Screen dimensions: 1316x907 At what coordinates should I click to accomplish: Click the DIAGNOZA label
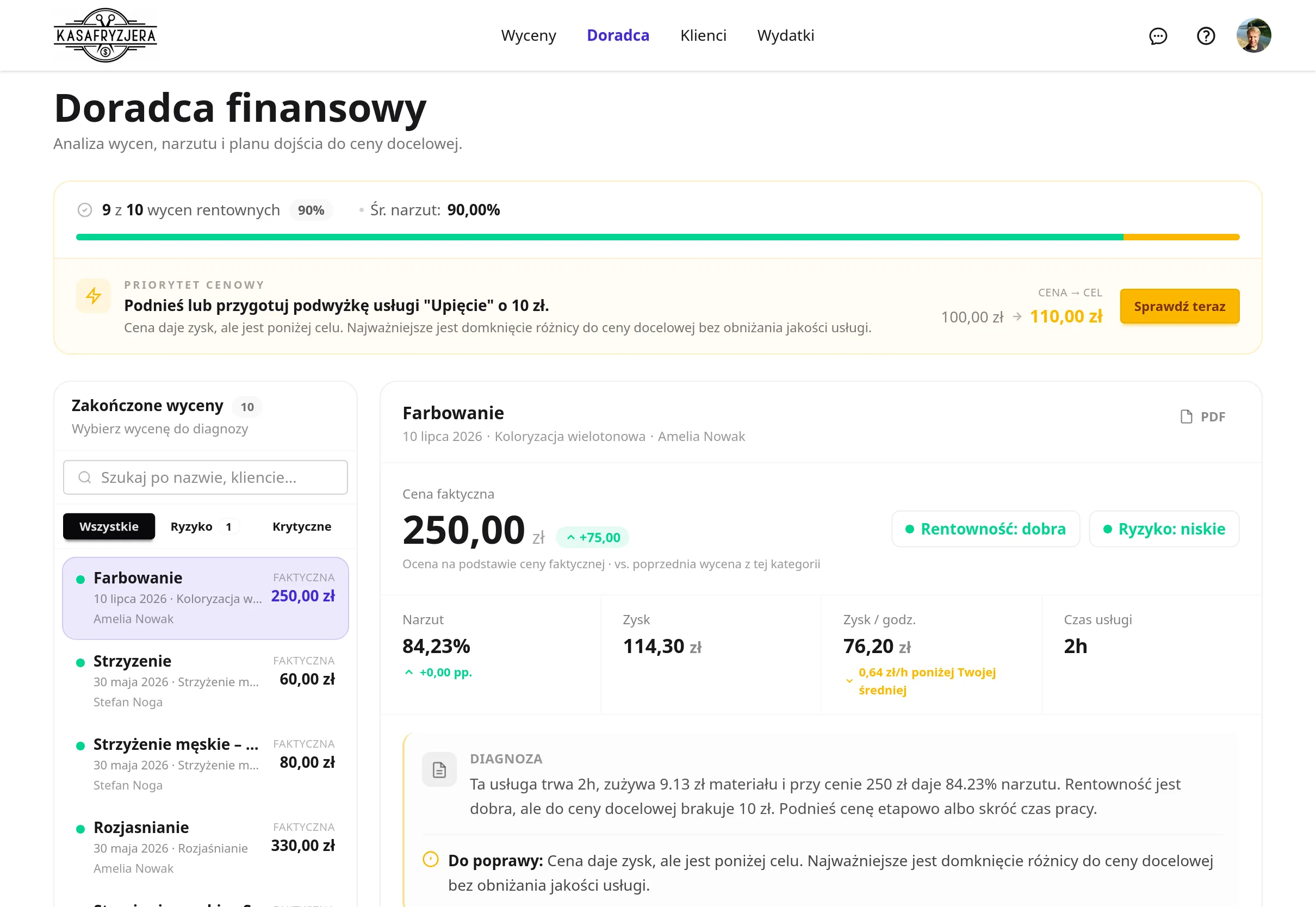(506, 759)
